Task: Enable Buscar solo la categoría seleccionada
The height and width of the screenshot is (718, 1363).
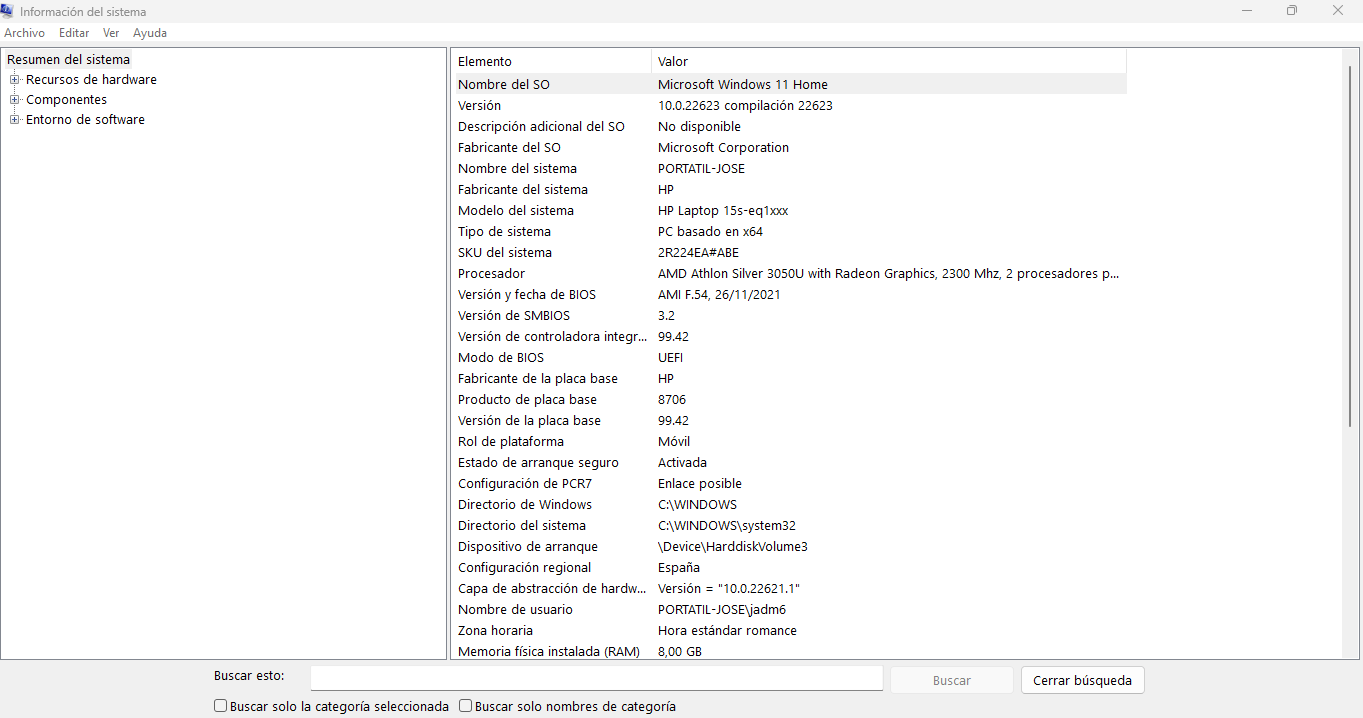Action: [x=221, y=706]
